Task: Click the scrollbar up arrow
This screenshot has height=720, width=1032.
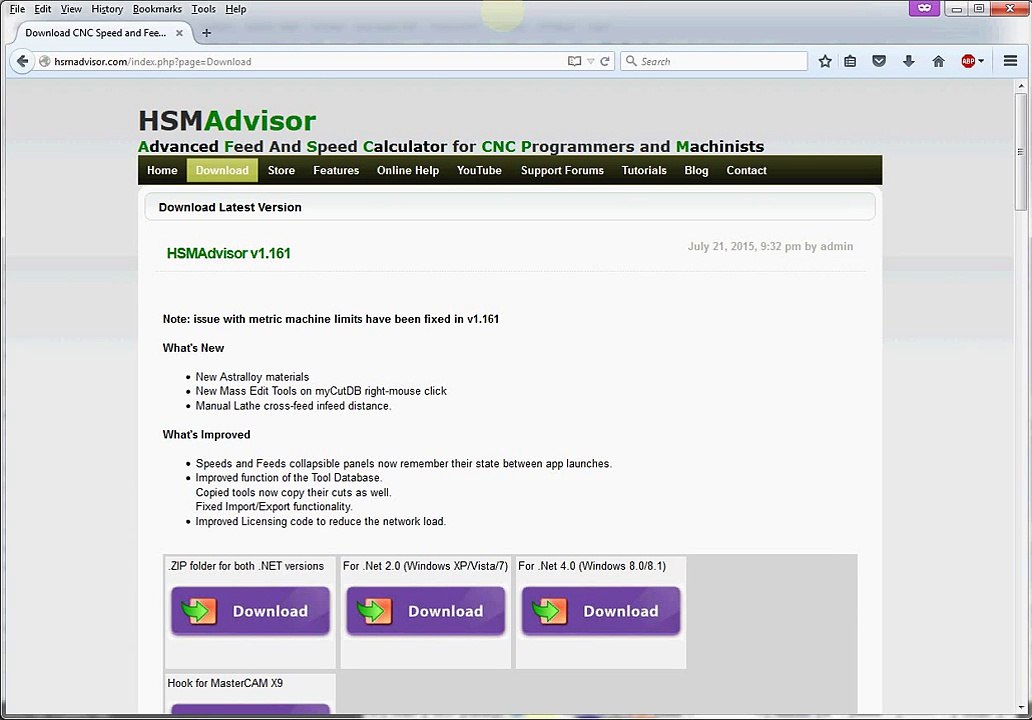Action: pos(1020,86)
